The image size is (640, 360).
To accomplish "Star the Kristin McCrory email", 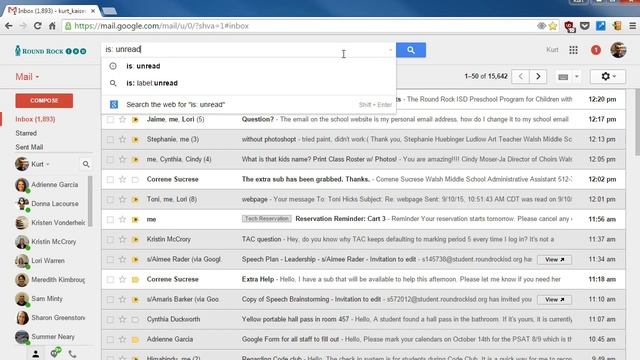I will 122,239.
